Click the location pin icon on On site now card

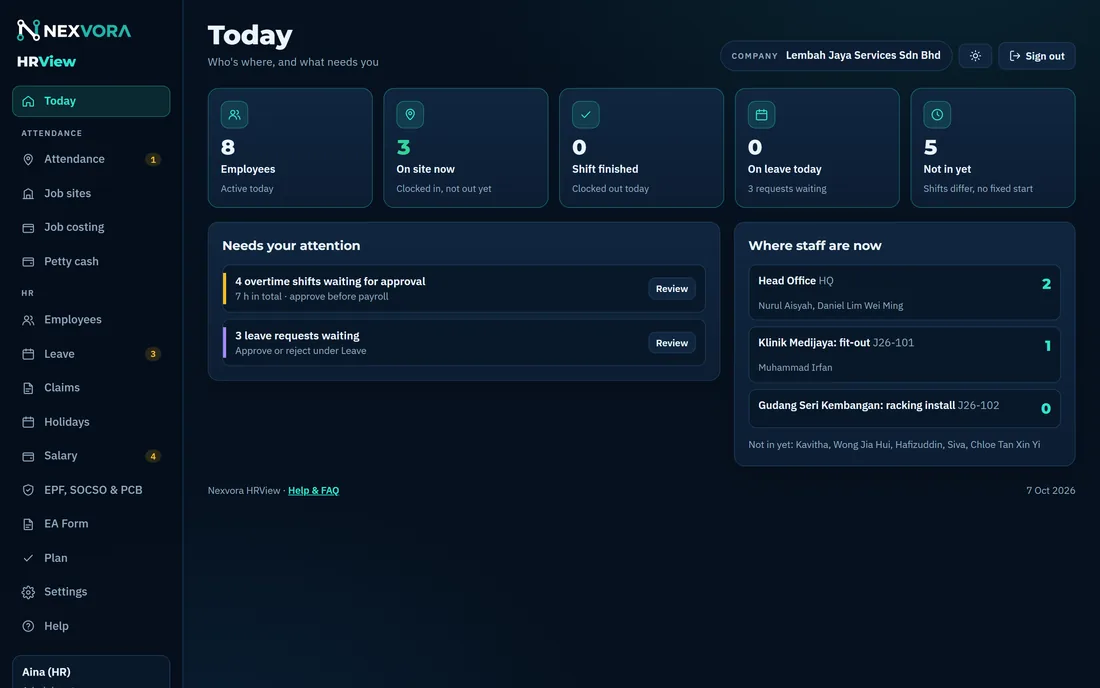point(410,114)
